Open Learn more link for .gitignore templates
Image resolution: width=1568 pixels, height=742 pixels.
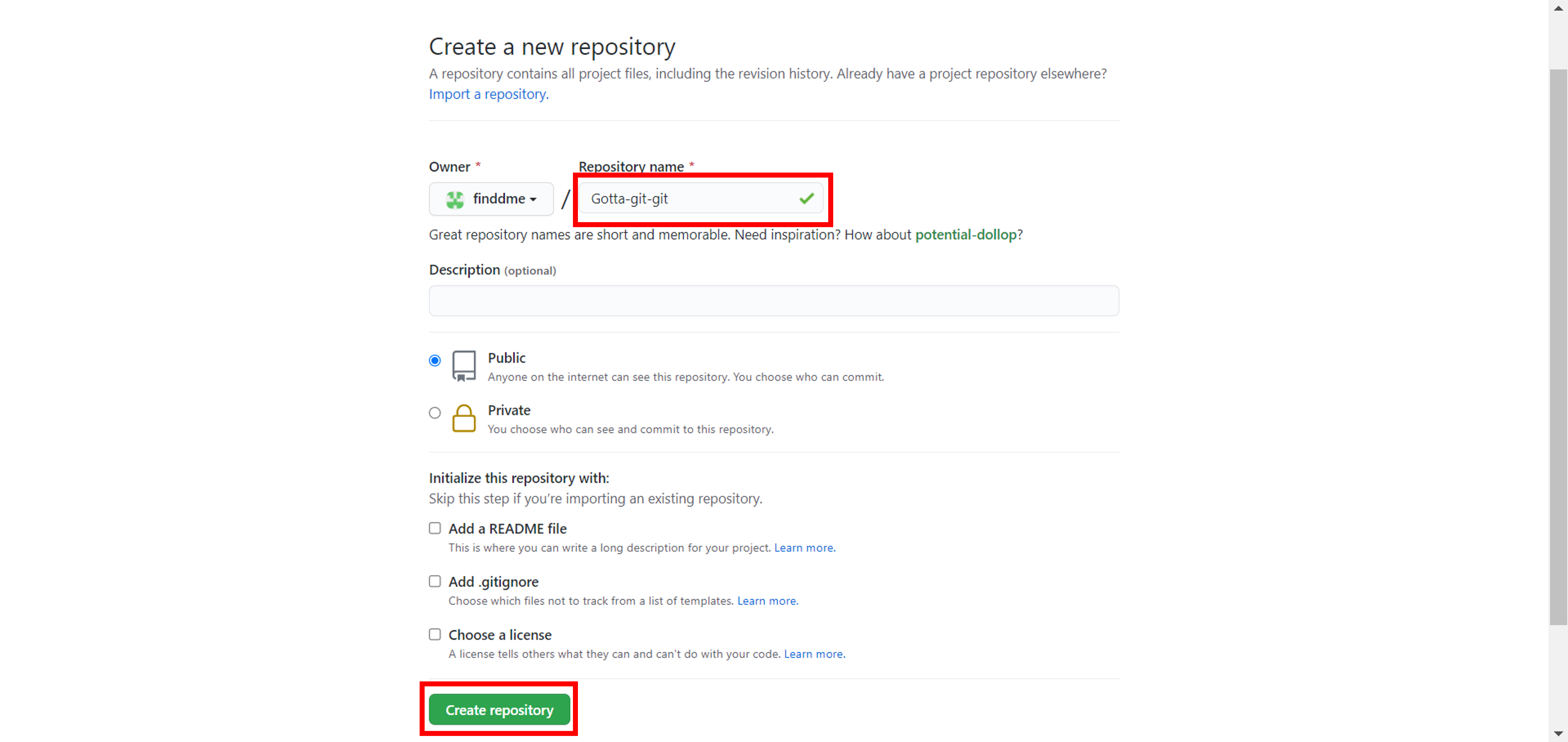tap(768, 600)
